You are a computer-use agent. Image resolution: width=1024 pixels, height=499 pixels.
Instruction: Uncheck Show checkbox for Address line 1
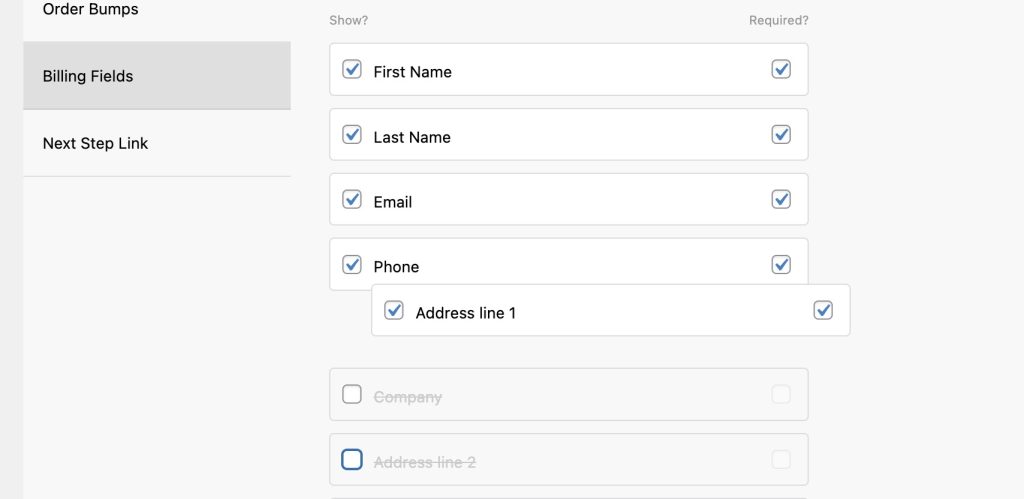(394, 311)
